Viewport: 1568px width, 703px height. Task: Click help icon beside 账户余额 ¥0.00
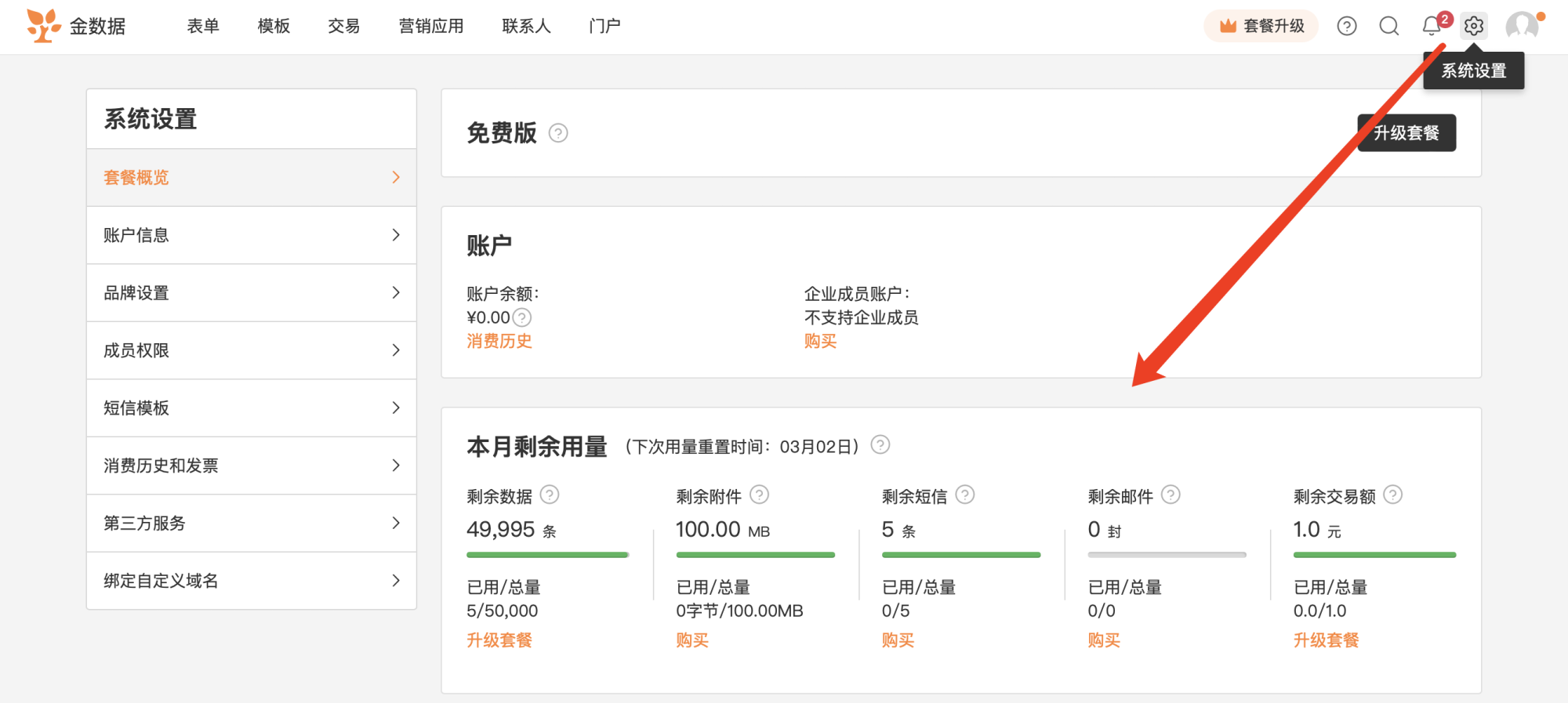coord(522,317)
